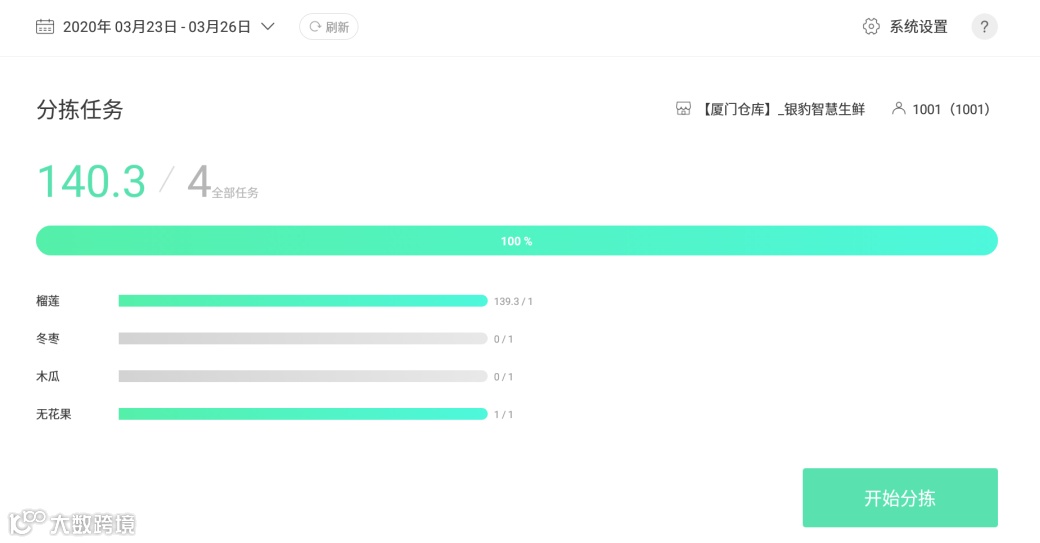Click the 榴莲 green progress bar
Viewport: 1040px width, 543px height.
coord(303,301)
